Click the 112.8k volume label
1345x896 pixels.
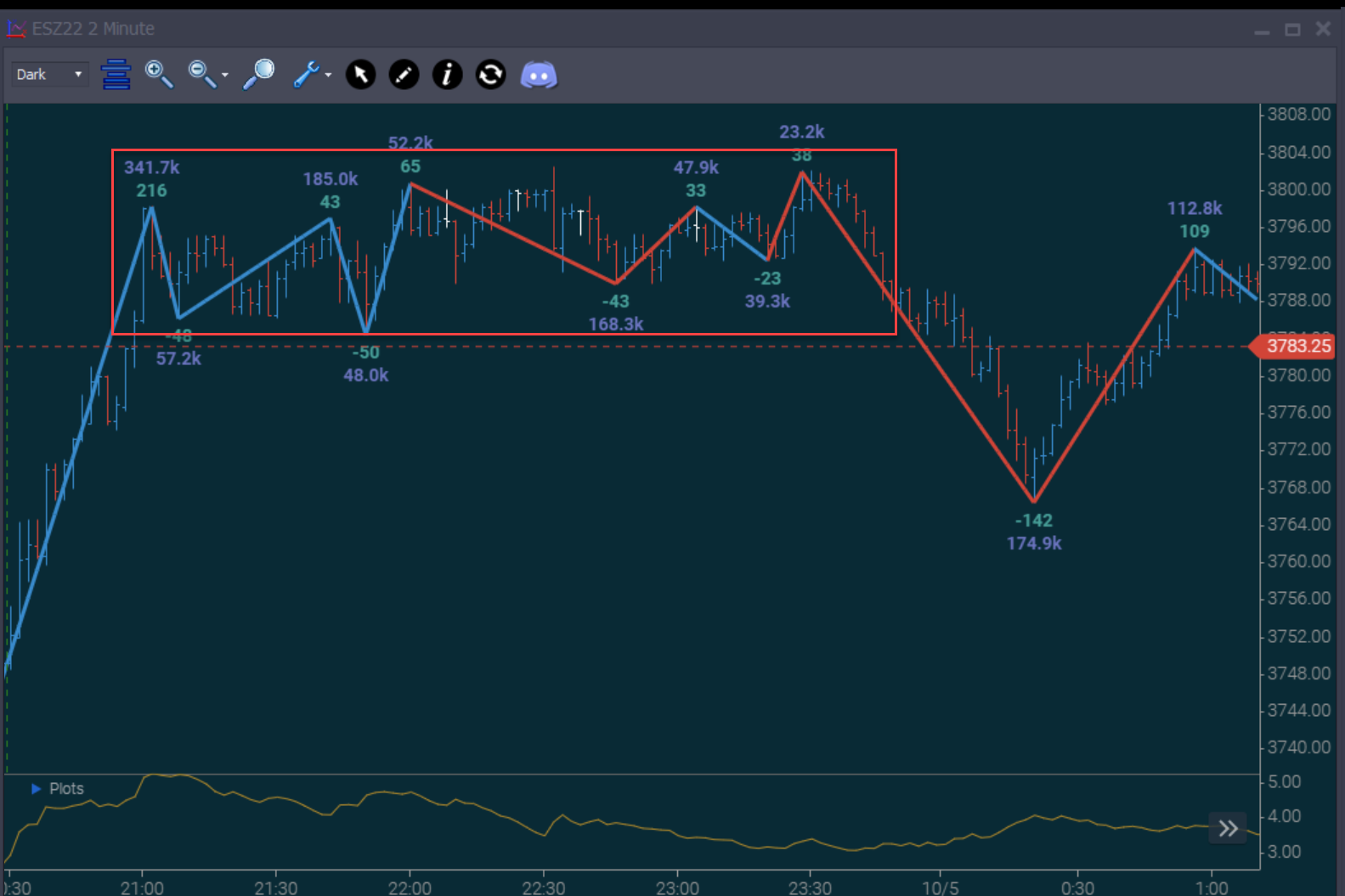(1195, 209)
